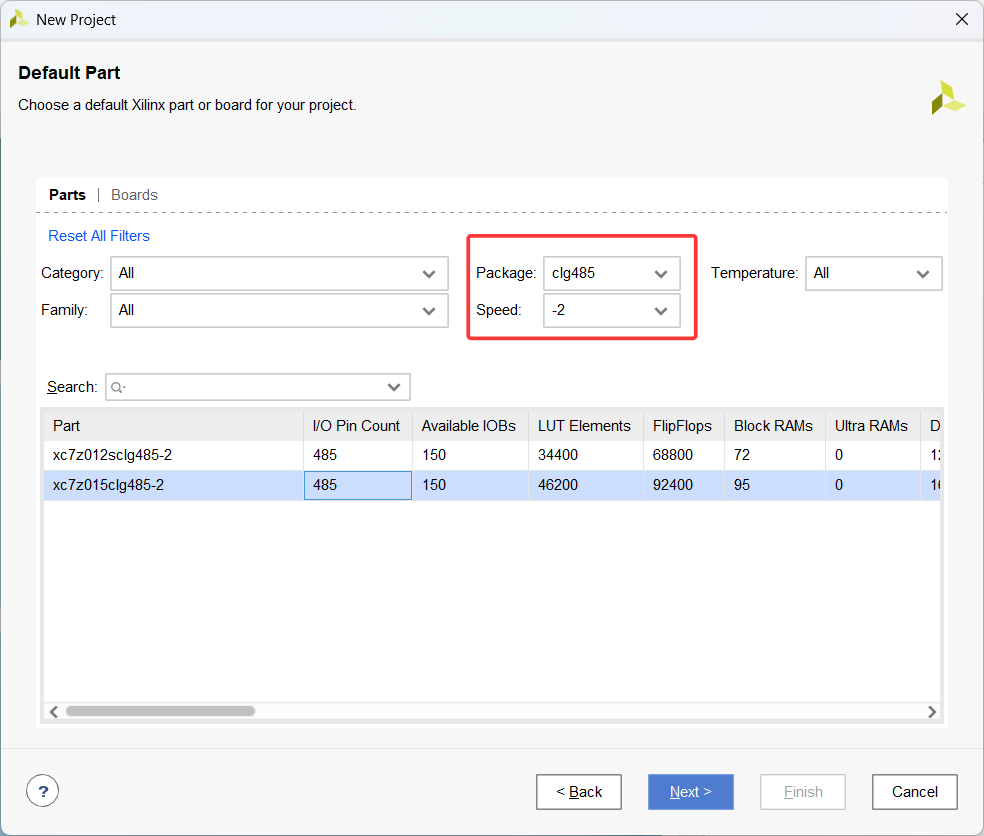Screen dimensions: 984x836
Task: Click Block RAMs value 72
Action: [x=742, y=455]
